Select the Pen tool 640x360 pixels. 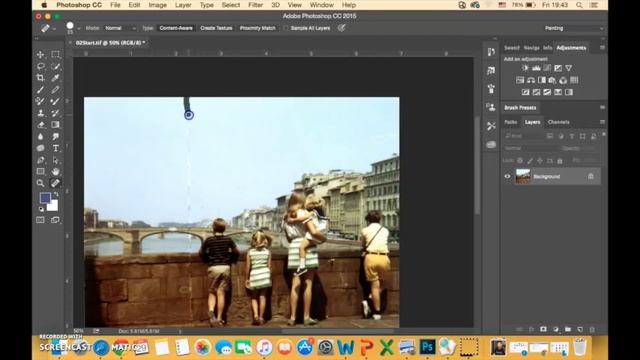(40, 160)
